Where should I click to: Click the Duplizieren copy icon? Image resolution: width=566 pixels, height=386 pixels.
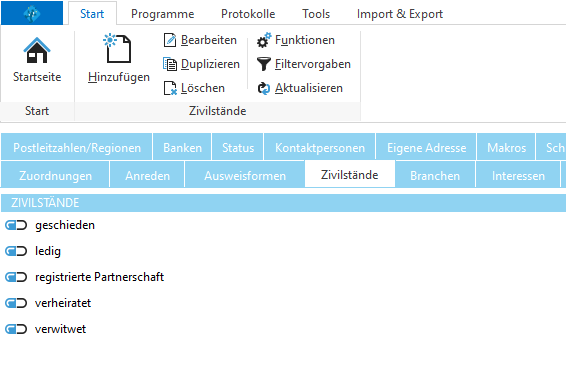[170, 64]
